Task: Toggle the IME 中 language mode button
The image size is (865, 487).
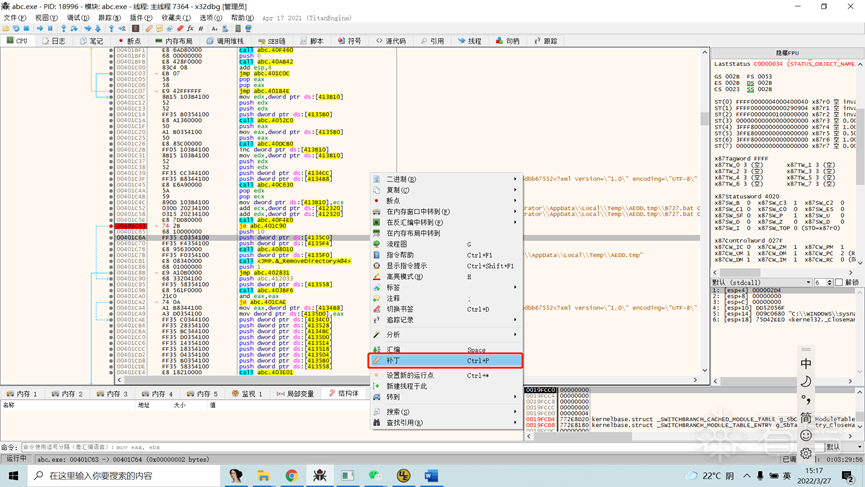Action: coord(806,363)
